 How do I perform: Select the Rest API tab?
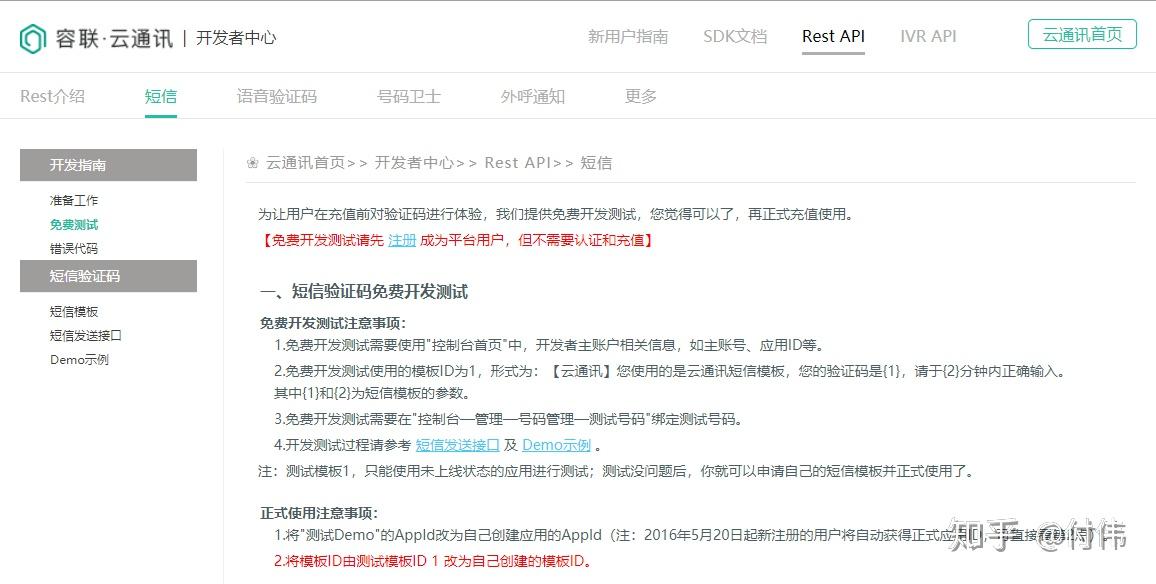point(833,37)
